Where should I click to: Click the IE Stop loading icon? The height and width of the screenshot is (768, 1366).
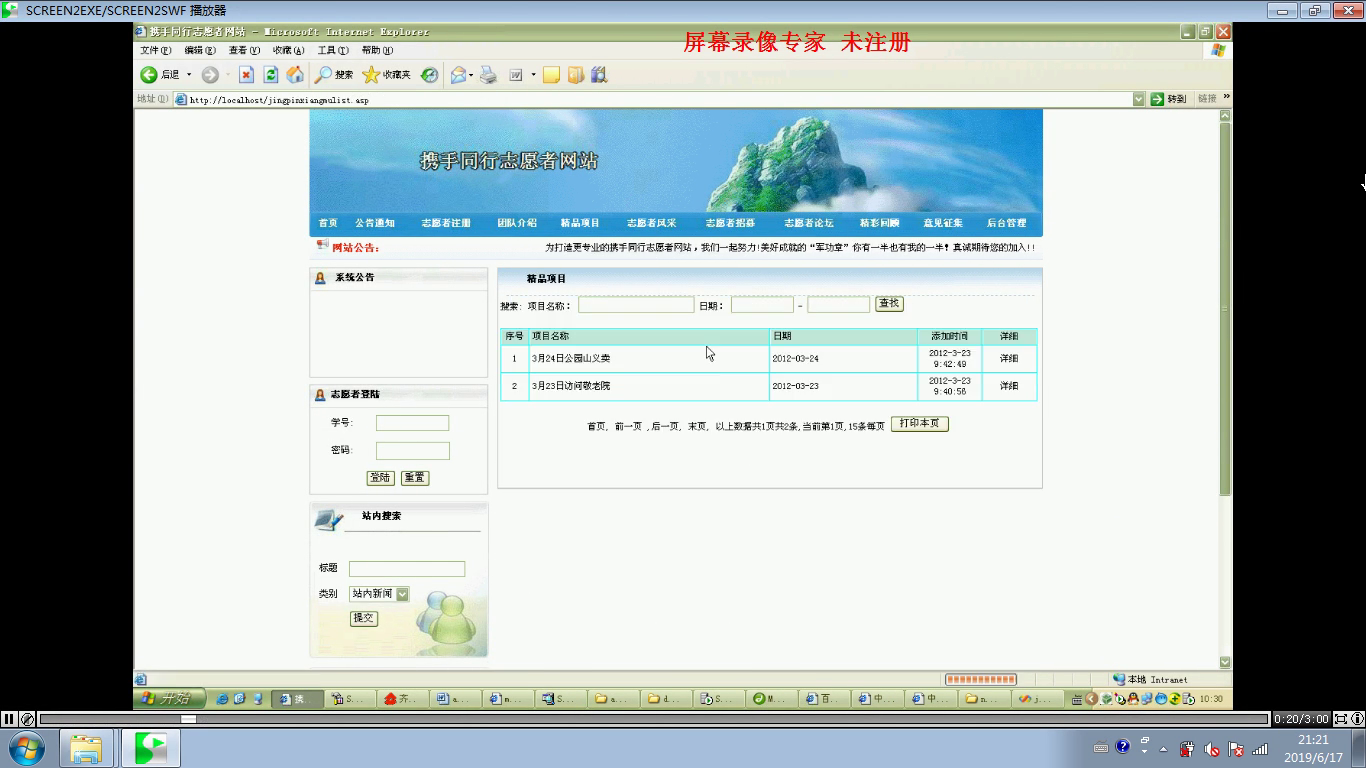tap(246, 75)
